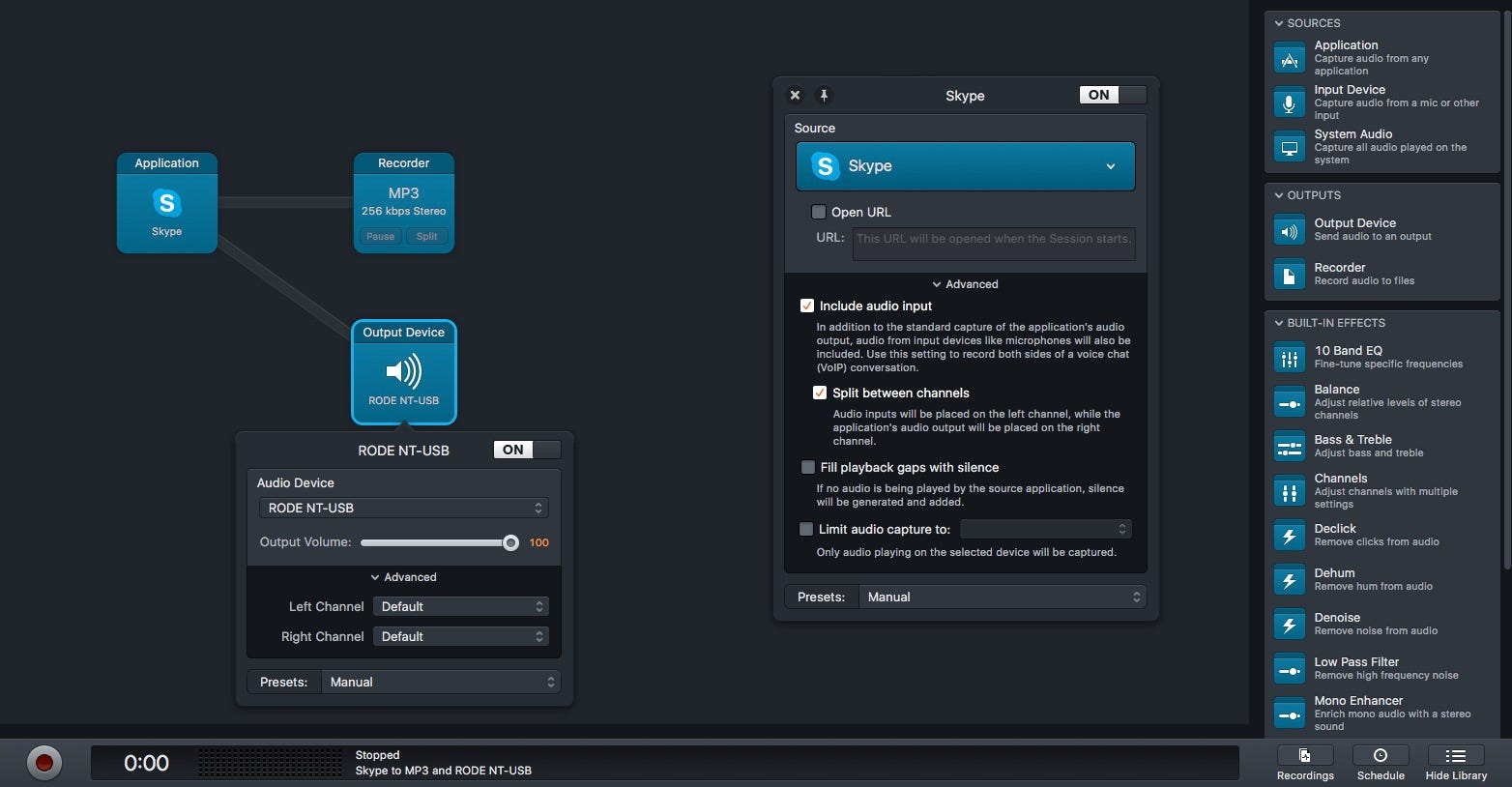Screen dimensions: 1512x787
Task: Collapse the OUTPUTS library section
Action: pyautogui.click(x=1279, y=195)
